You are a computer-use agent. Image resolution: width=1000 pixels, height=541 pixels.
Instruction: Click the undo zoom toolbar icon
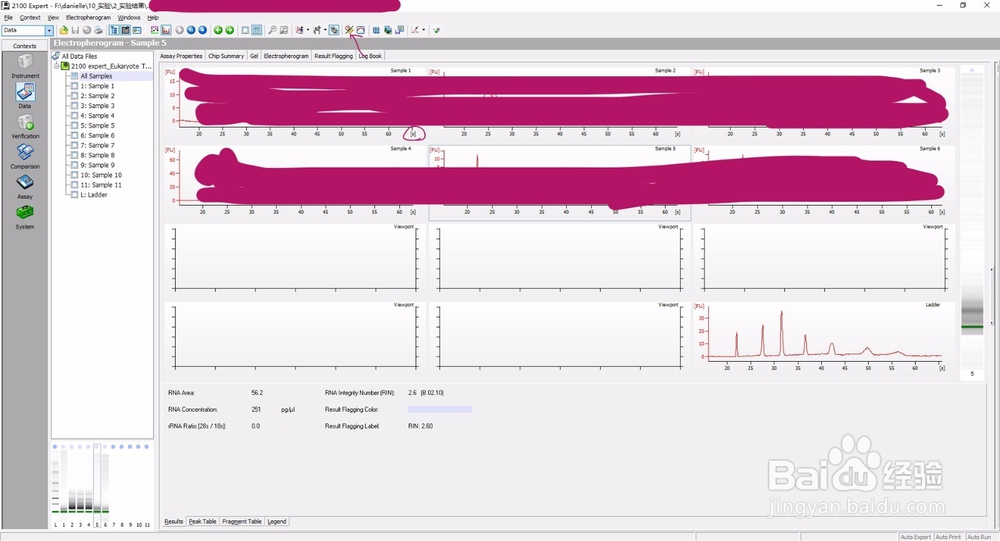click(284, 30)
